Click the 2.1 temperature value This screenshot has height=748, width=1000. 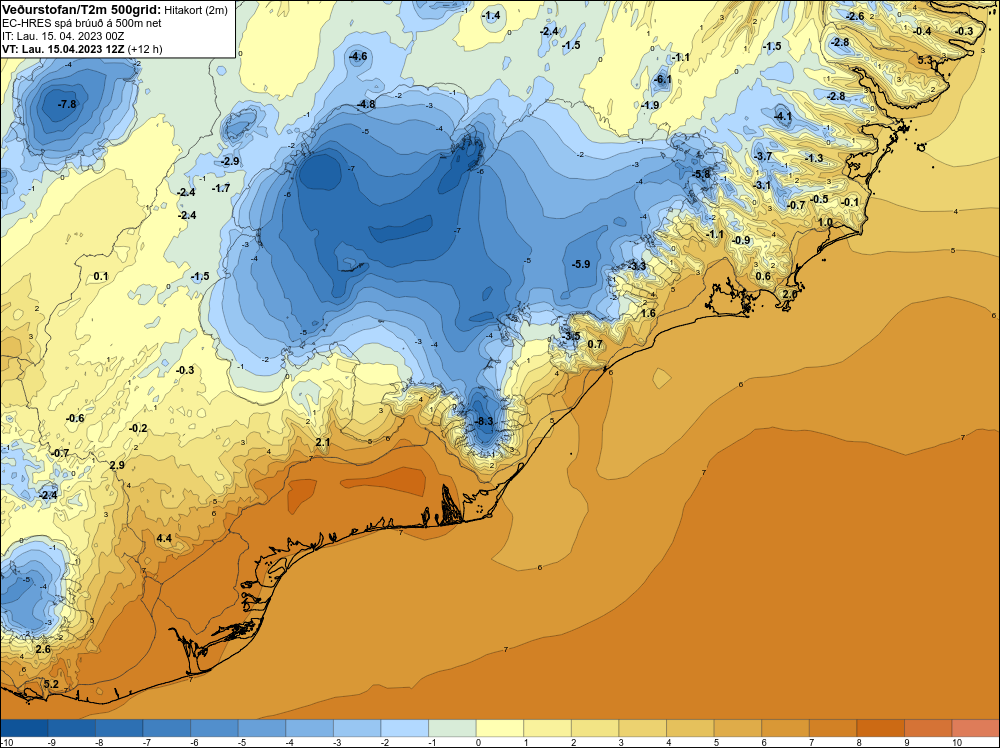[323, 442]
